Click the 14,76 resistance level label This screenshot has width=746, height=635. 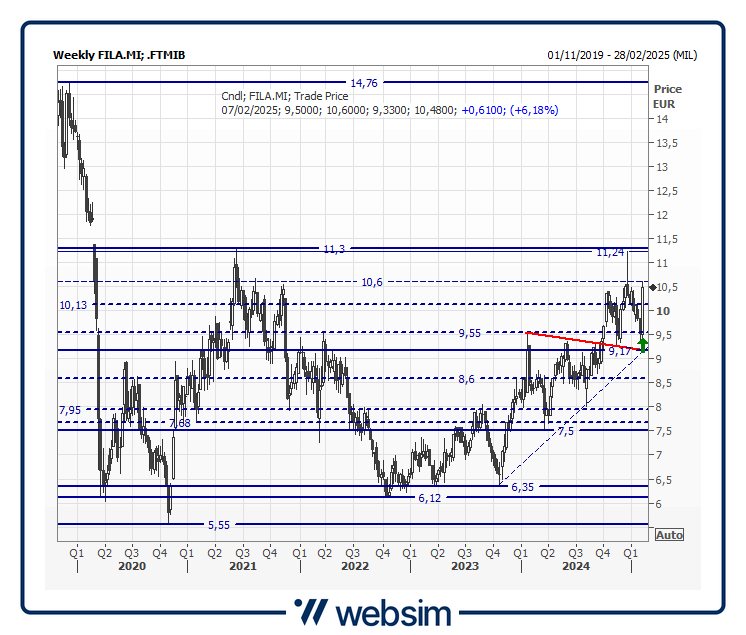click(x=362, y=82)
